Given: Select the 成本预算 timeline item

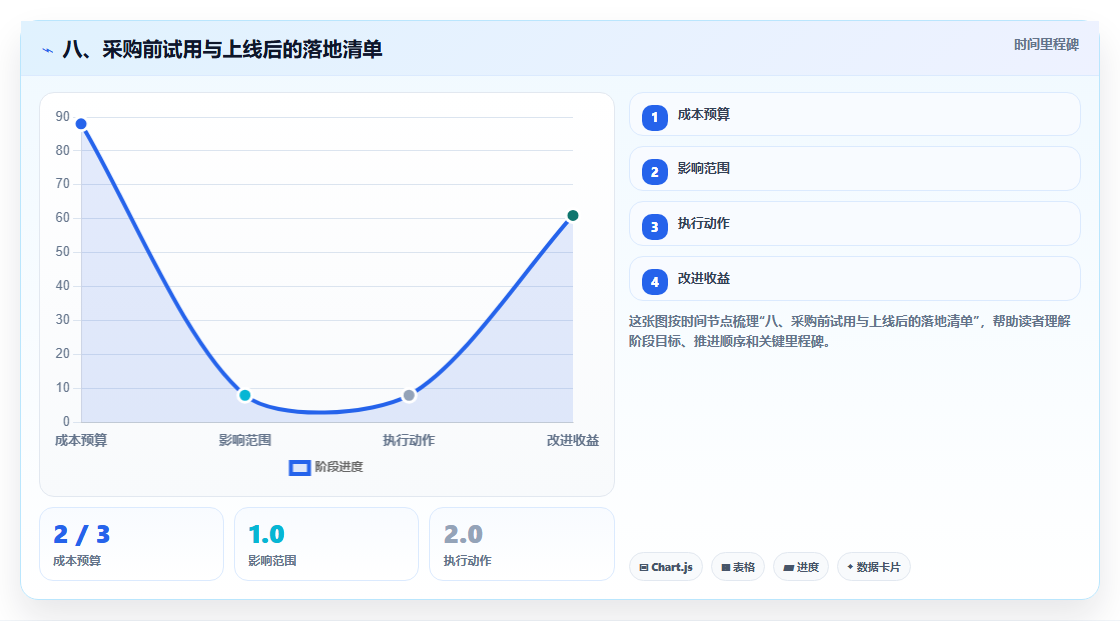Looking at the screenshot, I should 854,114.
